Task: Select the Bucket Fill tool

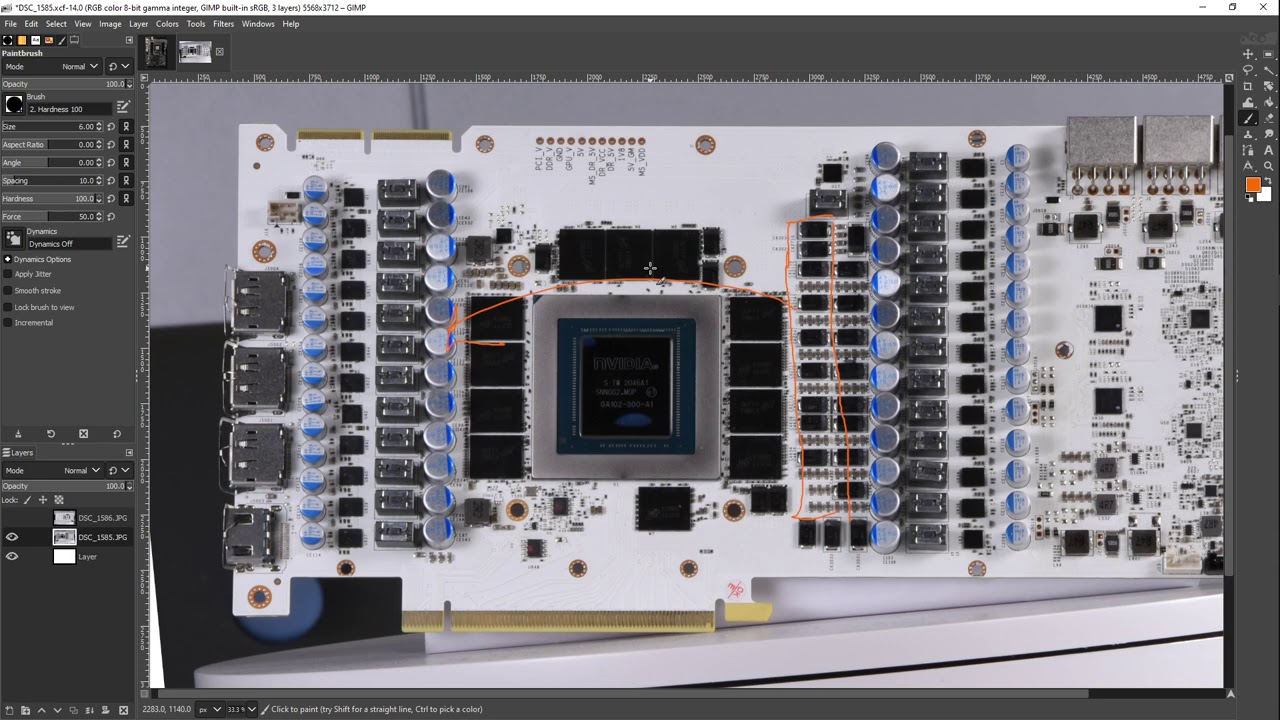Action: pos(1269,102)
